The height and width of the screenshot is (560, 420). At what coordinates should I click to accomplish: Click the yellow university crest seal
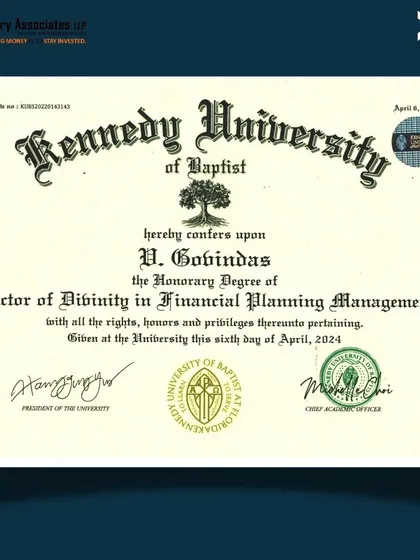tap(205, 396)
